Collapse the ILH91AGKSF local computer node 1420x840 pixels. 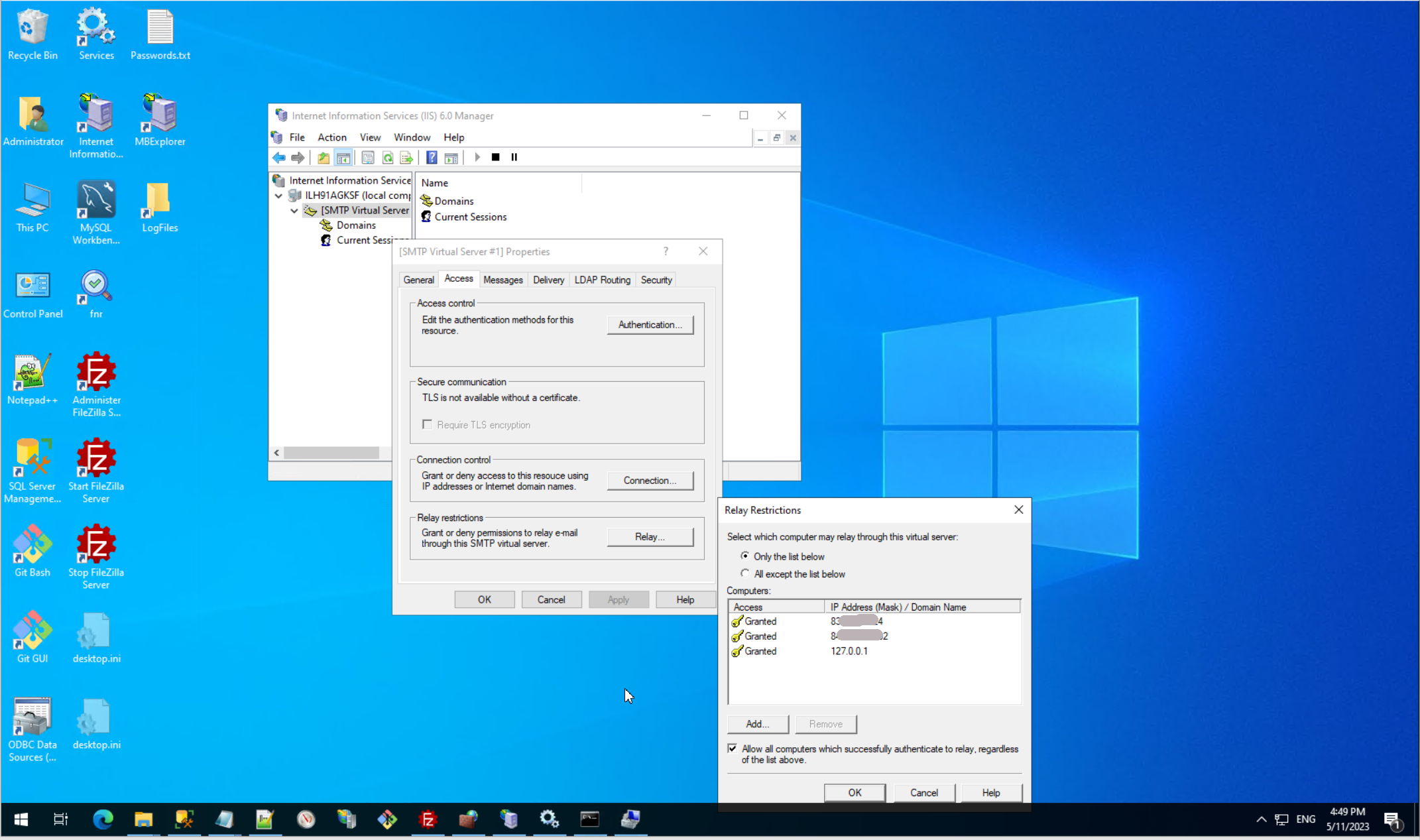click(x=279, y=196)
